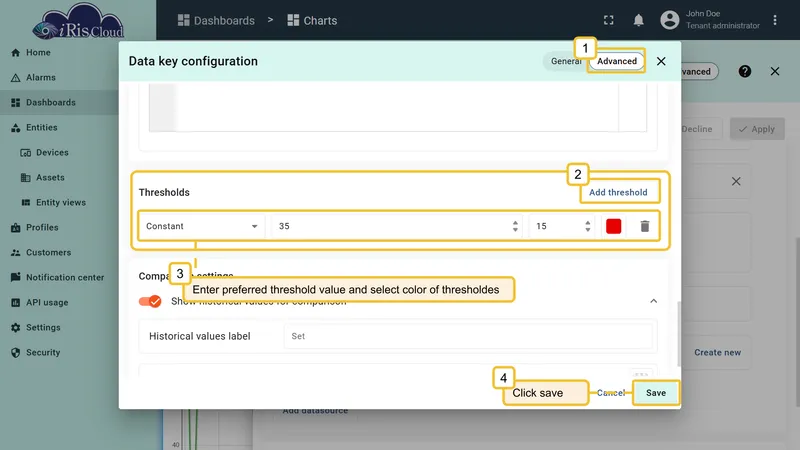Adjust the stepper arrows on the 15 field
The height and width of the screenshot is (450, 800).
(x=588, y=226)
